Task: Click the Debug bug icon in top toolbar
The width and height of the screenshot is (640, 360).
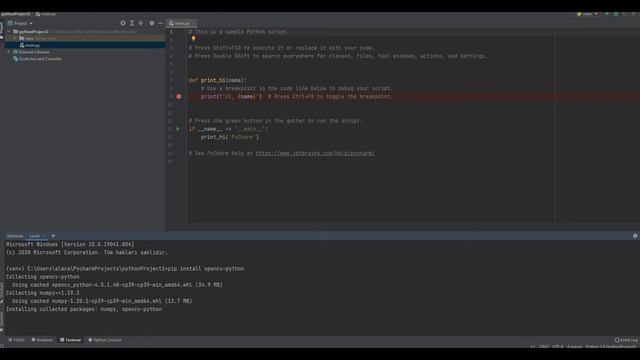Action: point(616,14)
